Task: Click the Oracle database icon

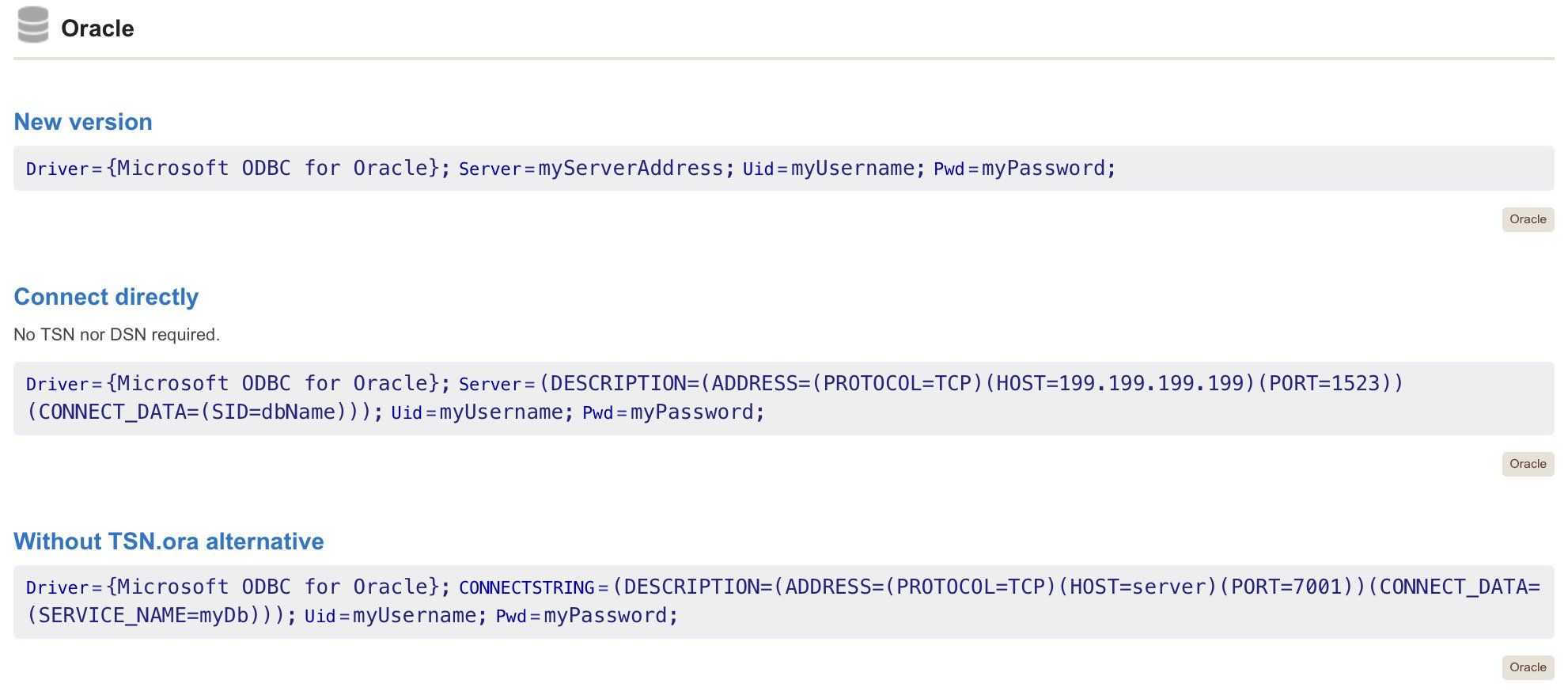Action: point(33,25)
